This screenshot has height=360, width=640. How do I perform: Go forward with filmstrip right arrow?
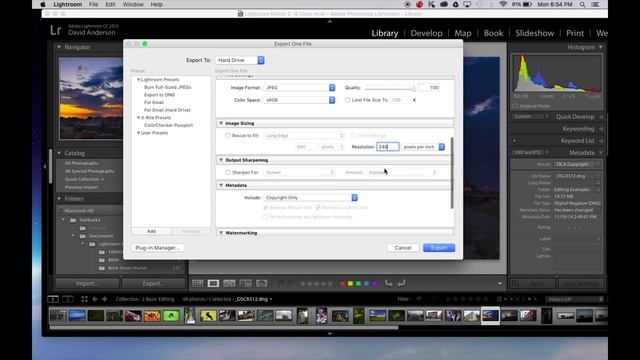pos(104,299)
